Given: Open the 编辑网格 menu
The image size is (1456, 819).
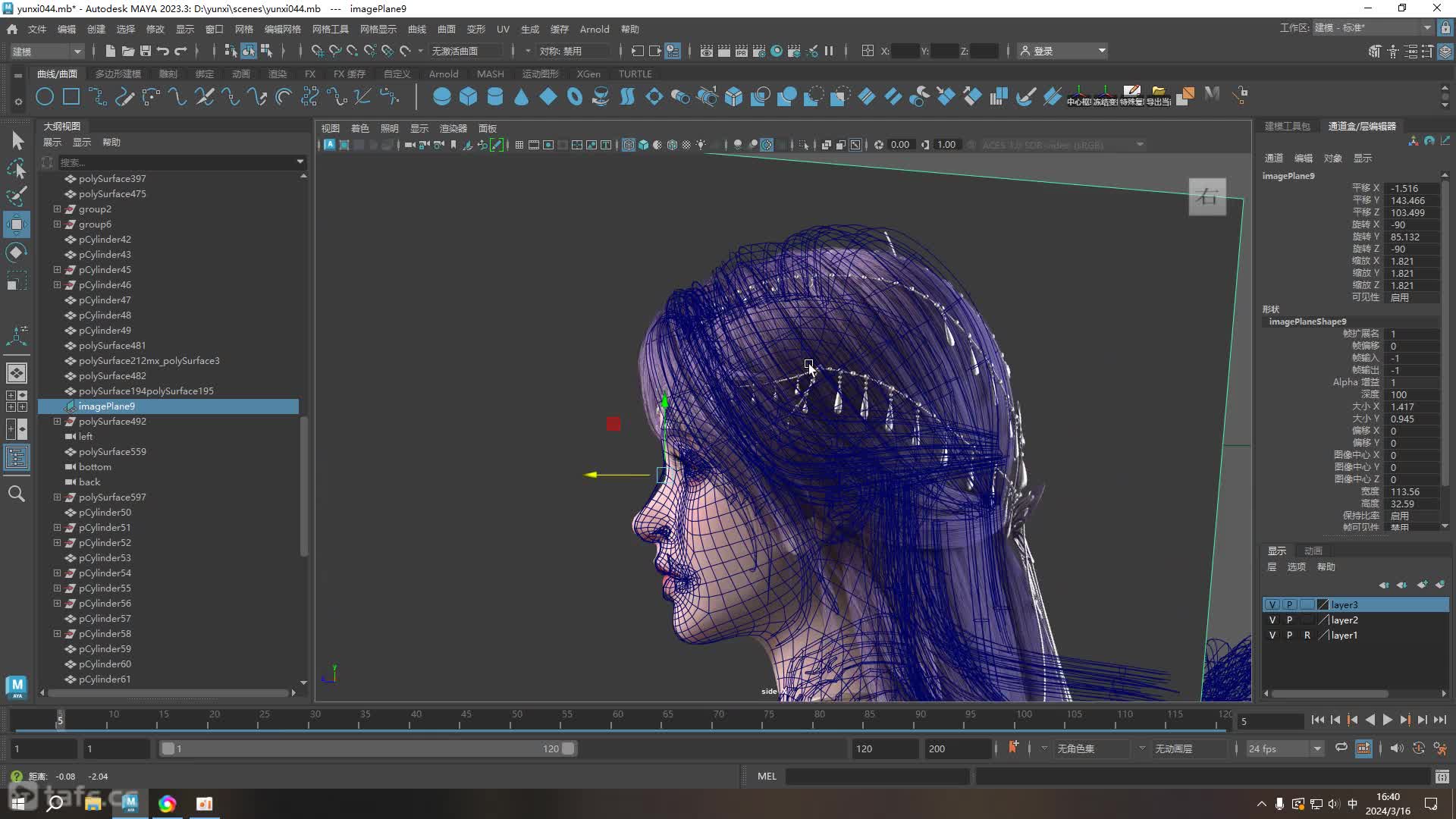Looking at the screenshot, I should [283, 29].
